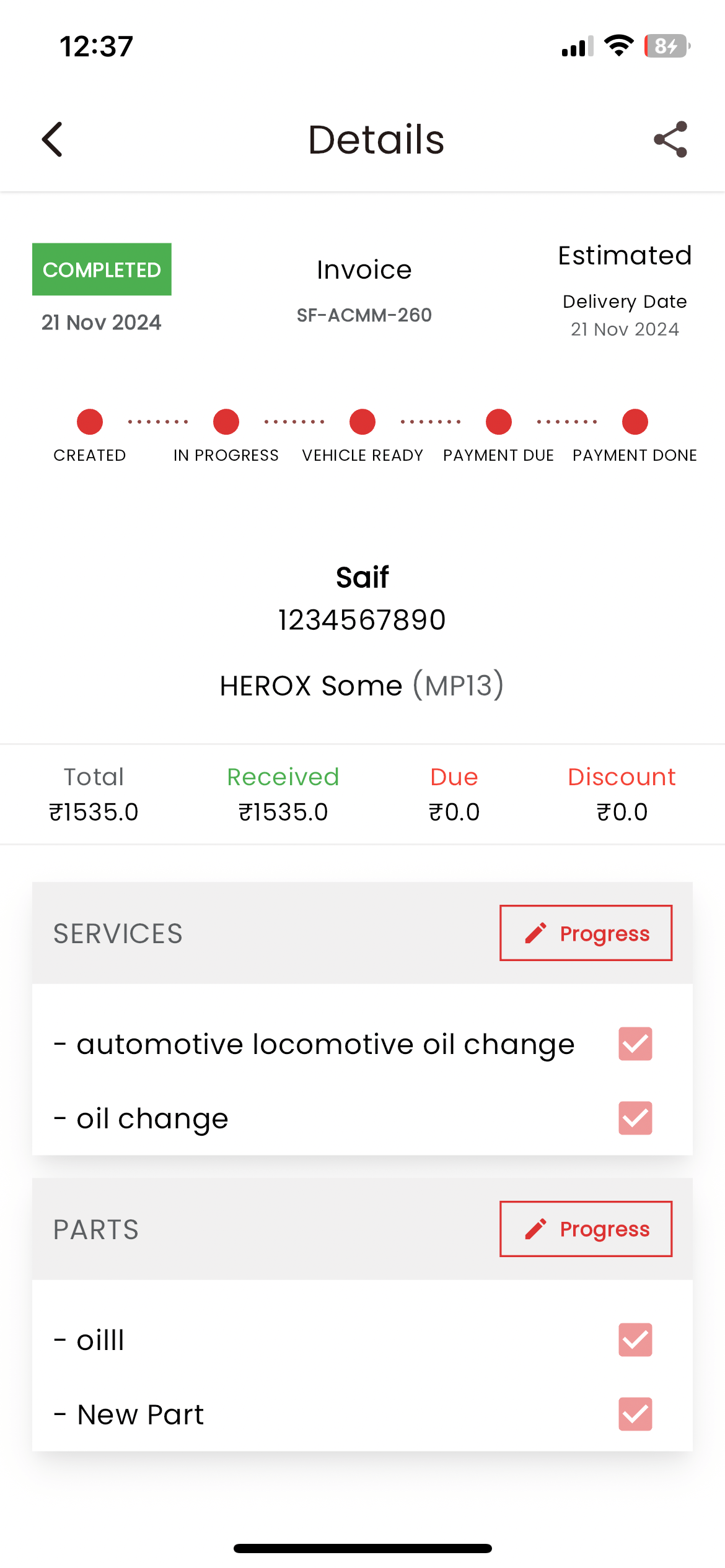
Task: Tap customer phone number 1234567890
Action: [362, 620]
